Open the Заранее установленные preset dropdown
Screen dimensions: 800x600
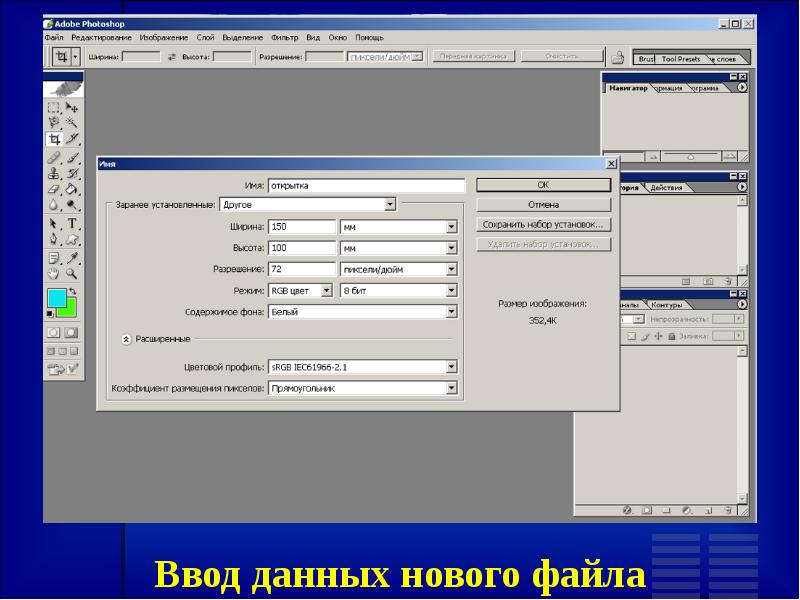[391, 203]
